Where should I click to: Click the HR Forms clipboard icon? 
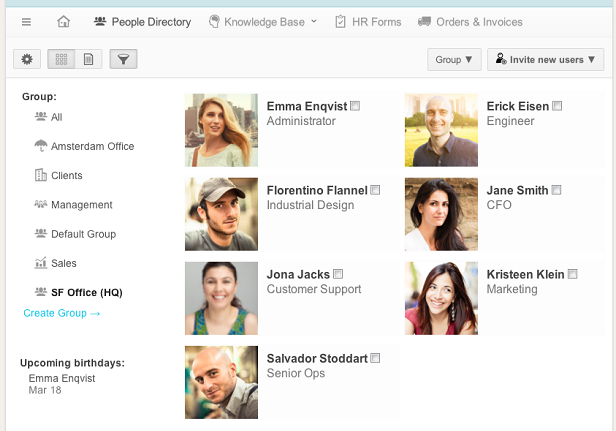pos(340,22)
